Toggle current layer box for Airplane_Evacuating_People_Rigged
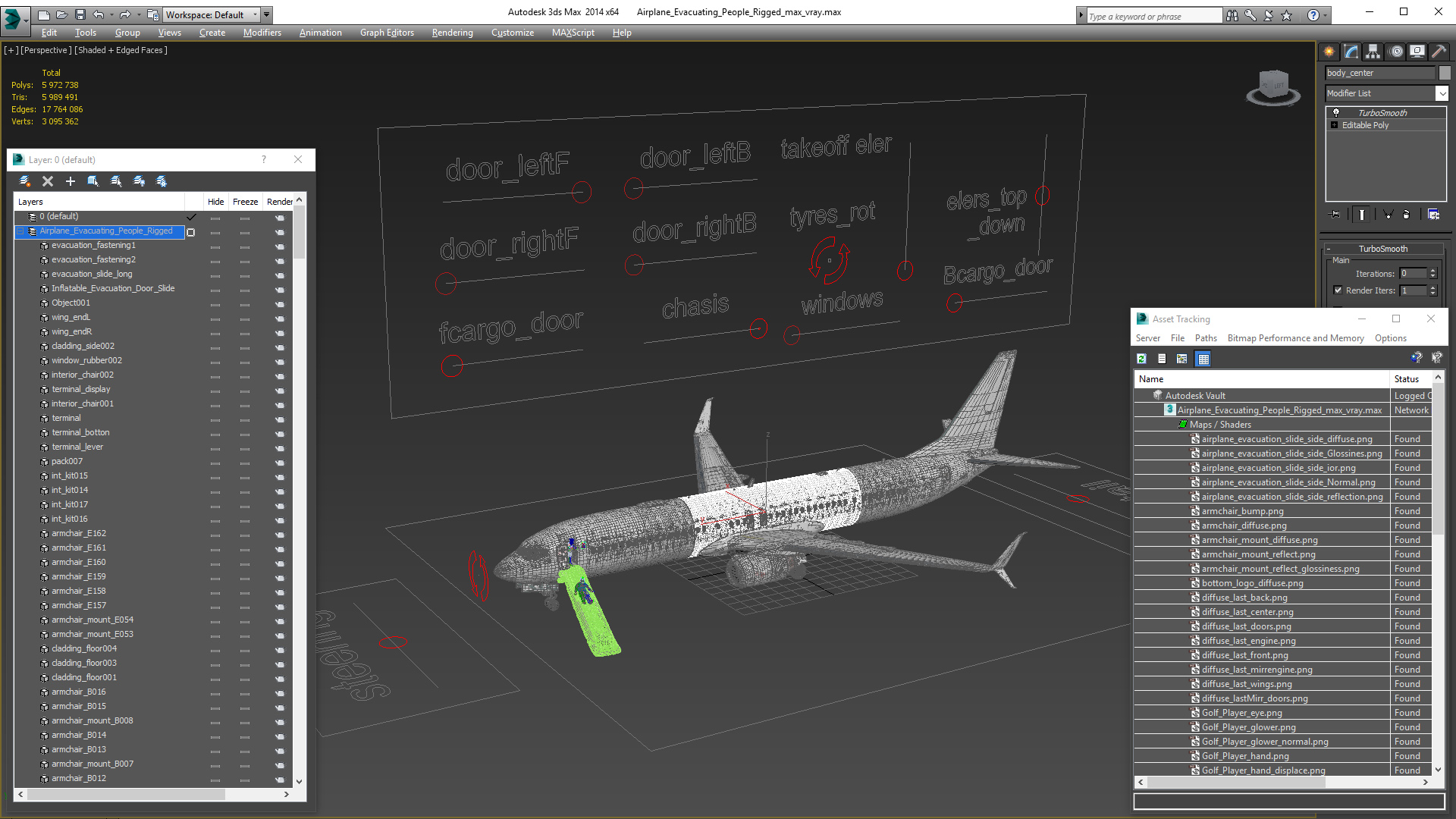 coord(191,232)
